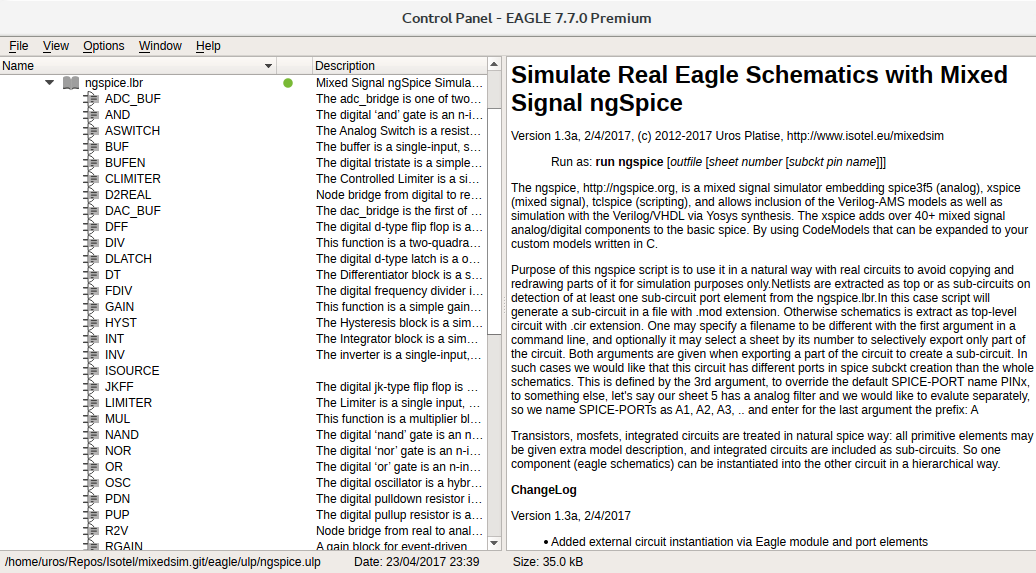The image size is (1036, 573).
Task: Select the DAC_BUF device icon
Action: pyautogui.click(x=91, y=211)
